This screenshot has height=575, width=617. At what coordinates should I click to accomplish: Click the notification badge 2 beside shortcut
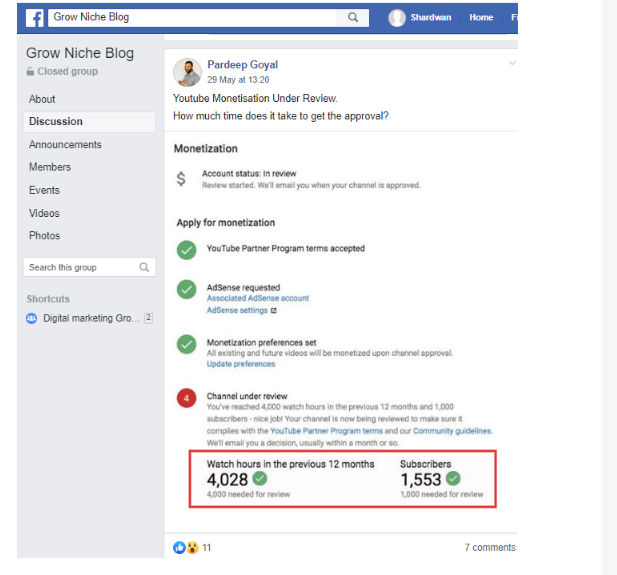[x=148, y=318]
